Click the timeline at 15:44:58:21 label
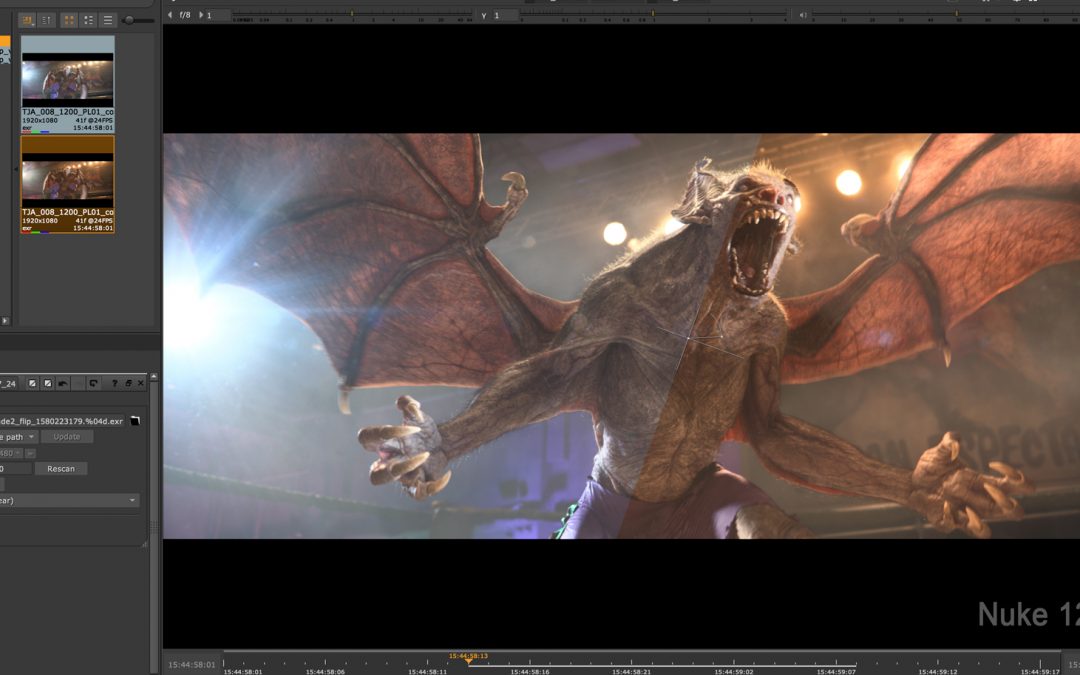Screen dimensions: 1080x675 click(x=631, y=672)
